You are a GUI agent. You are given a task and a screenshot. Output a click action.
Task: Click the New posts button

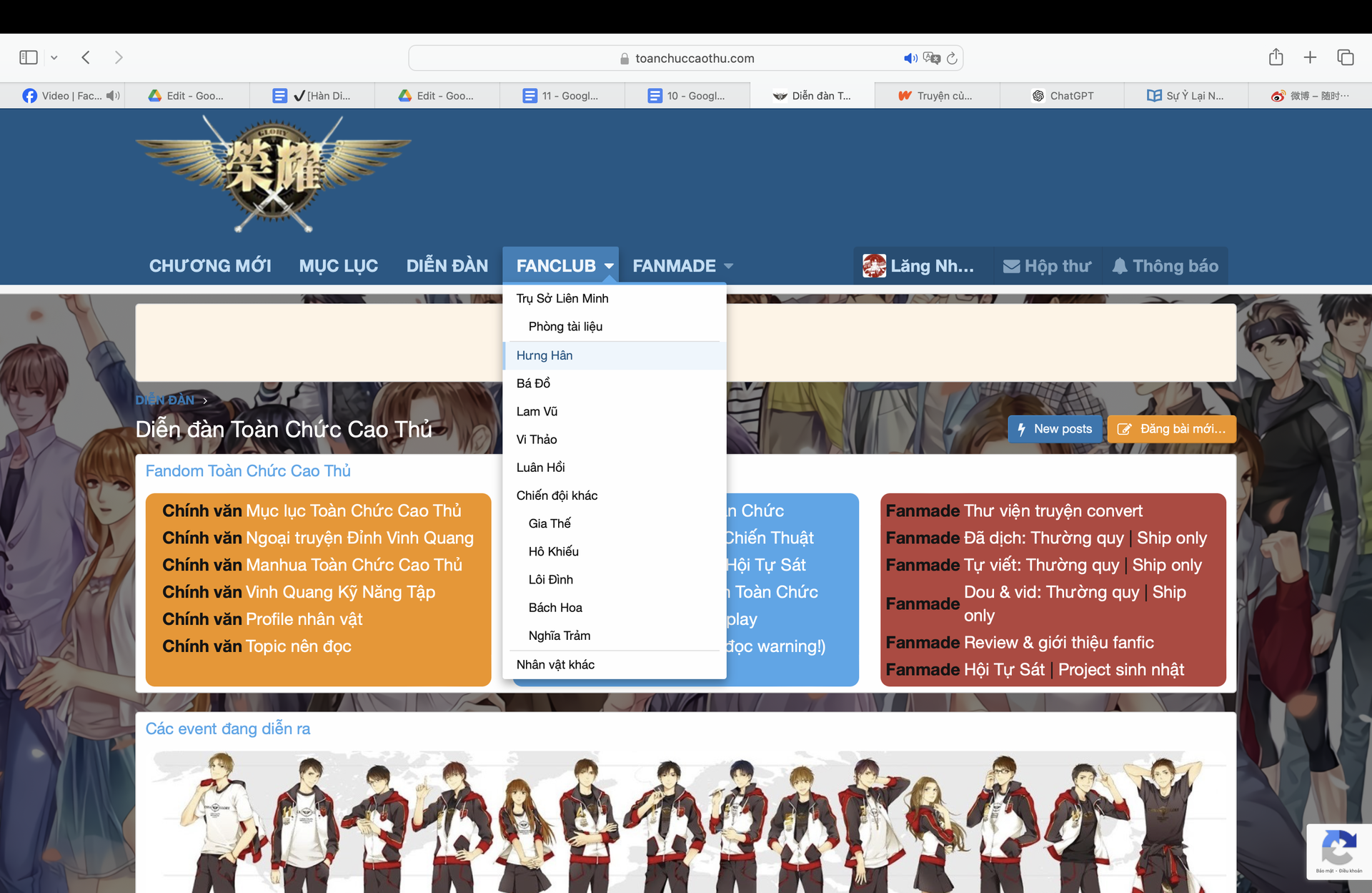tap(1055, 429)
